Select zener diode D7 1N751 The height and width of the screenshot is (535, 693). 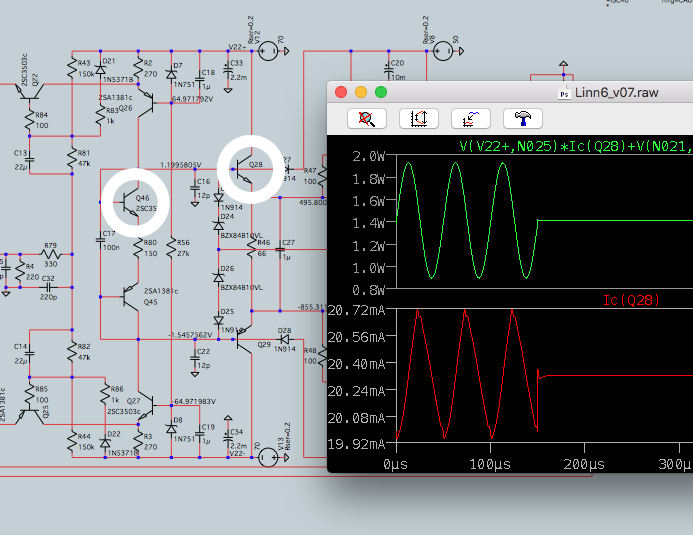[171, 74]
